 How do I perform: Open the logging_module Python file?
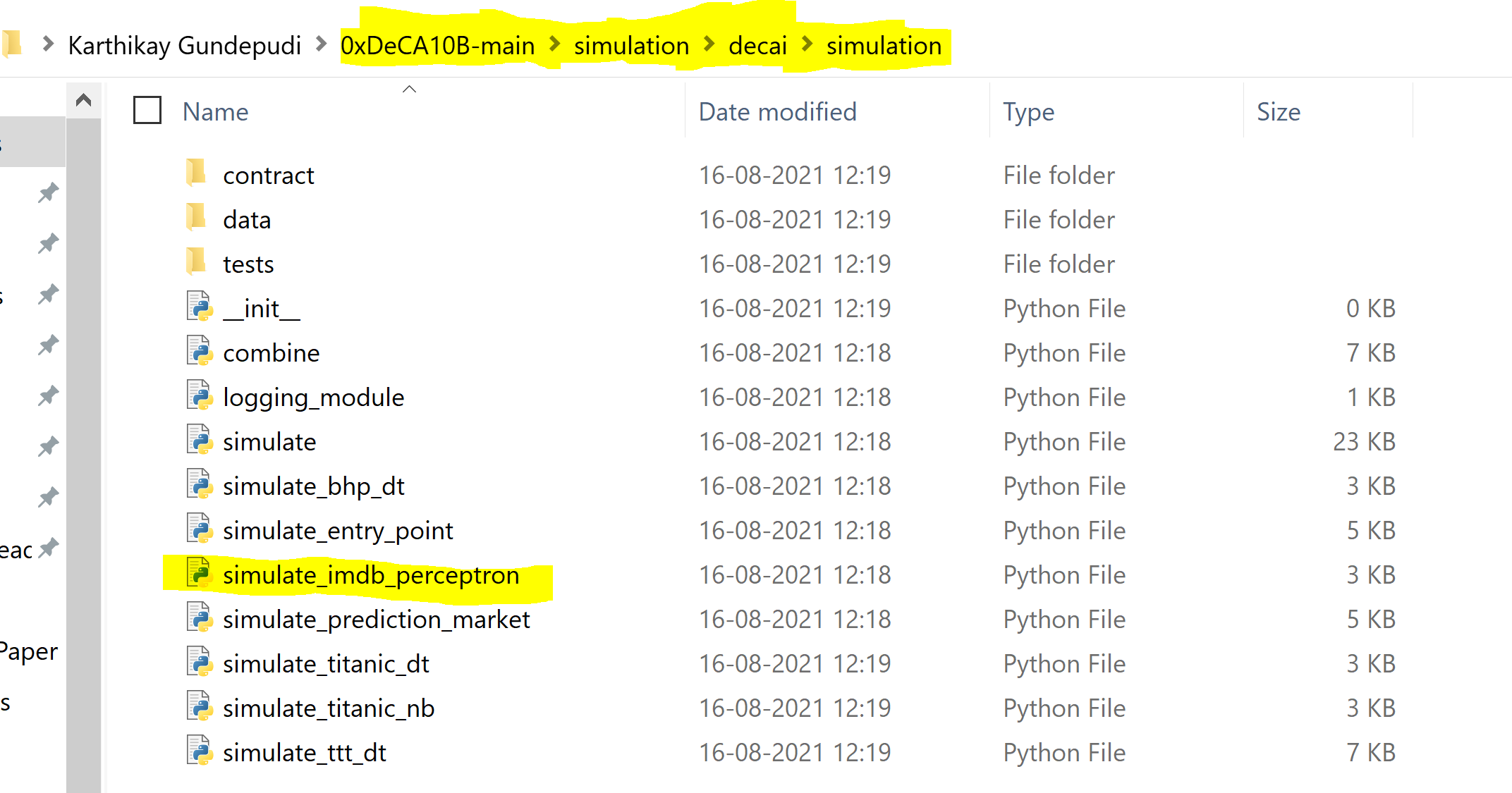click(313, 397)
